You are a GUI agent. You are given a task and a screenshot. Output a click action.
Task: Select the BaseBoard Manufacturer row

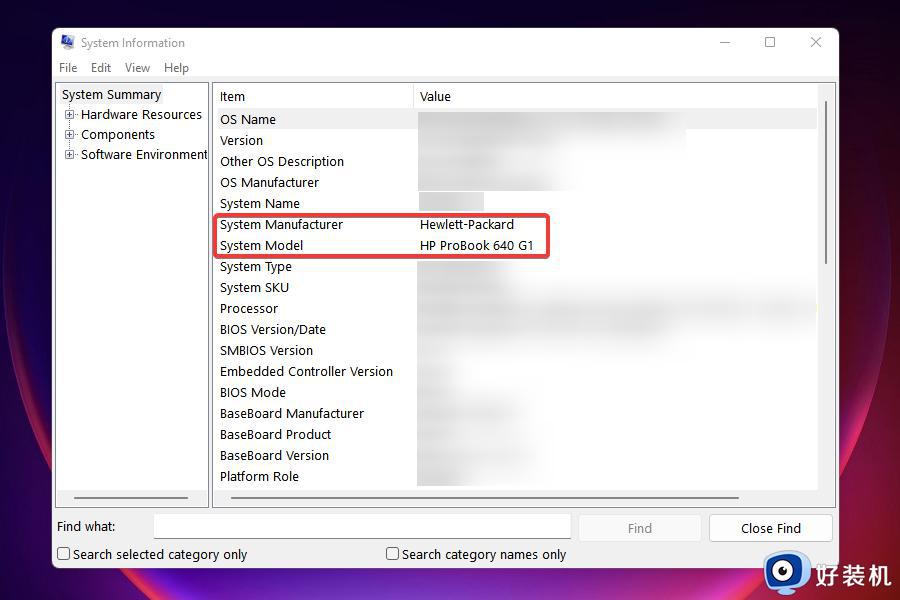click(x=517, y=414)
